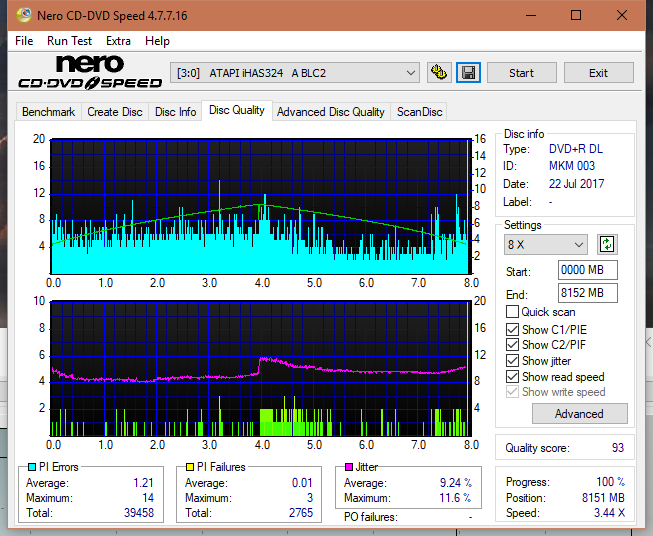The height and width of the screenshot is (536, 653).
Task: Toggle Show read speed checkbox
Action: [512, 376]
